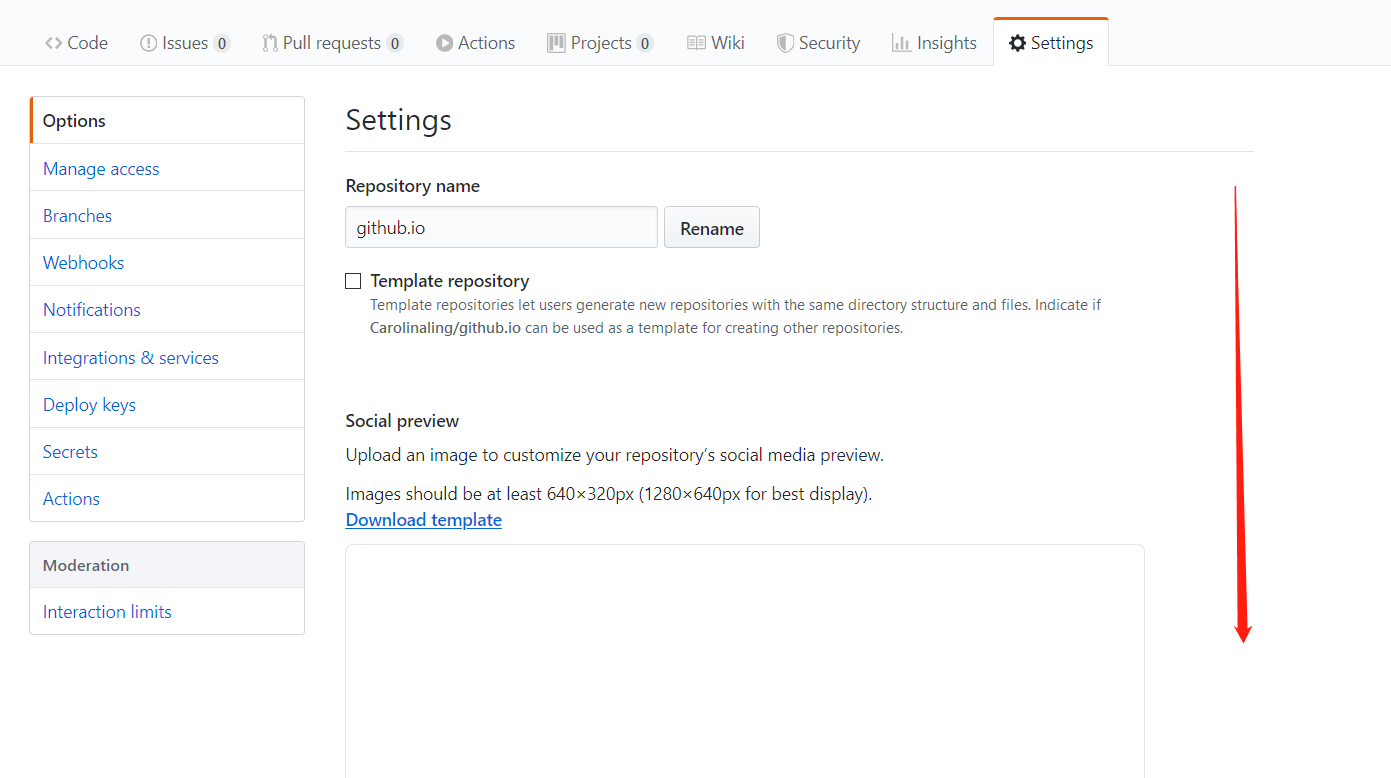The width and height of the screenshot is (1391, 778).
Task: Click the social preview image area
Action: click(x=745, y=661)
